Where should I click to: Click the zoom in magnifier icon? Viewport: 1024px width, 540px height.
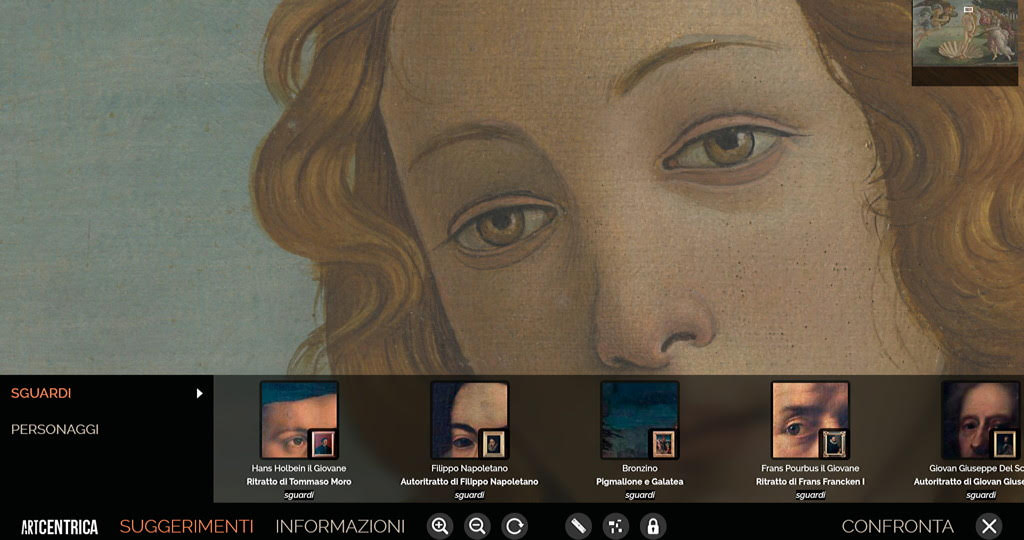pos(439,526)
